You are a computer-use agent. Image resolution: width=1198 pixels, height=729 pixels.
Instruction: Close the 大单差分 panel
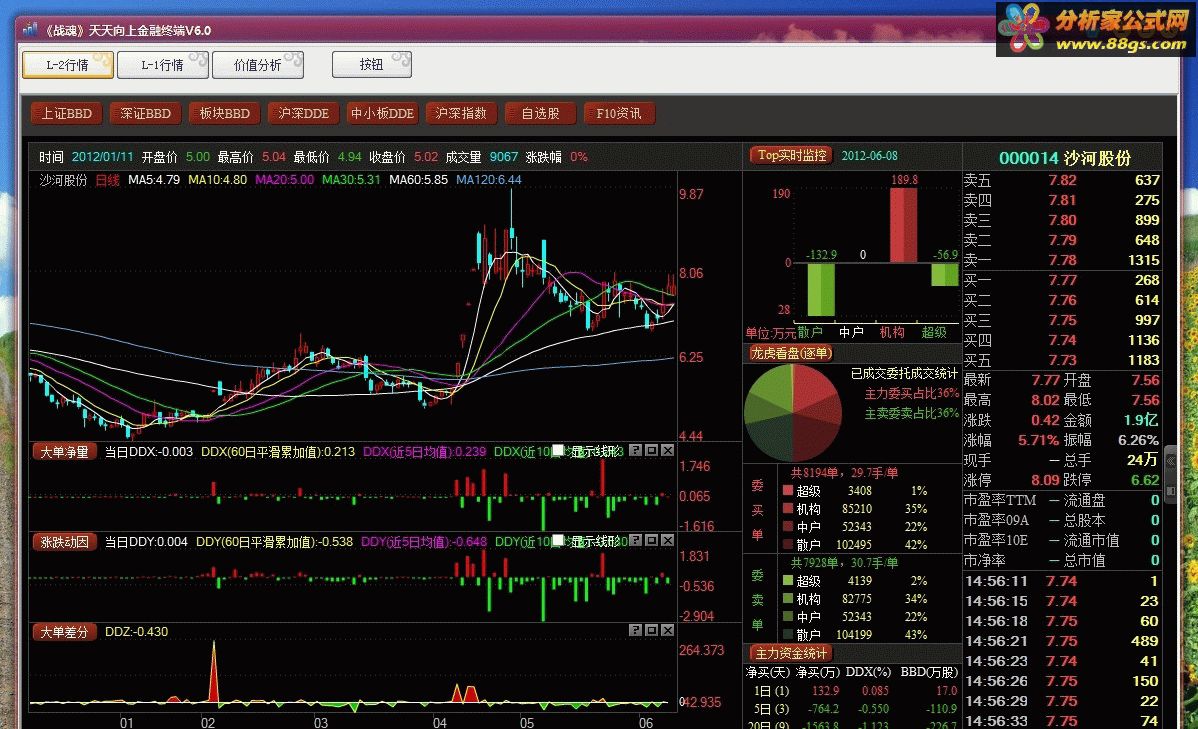668,630
